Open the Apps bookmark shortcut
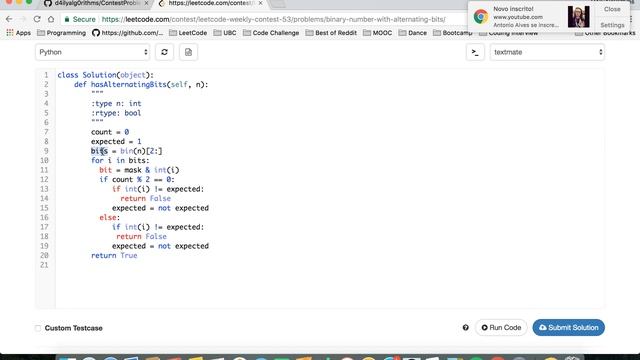This screenshot has width=640, height=360. coord(18,33)
